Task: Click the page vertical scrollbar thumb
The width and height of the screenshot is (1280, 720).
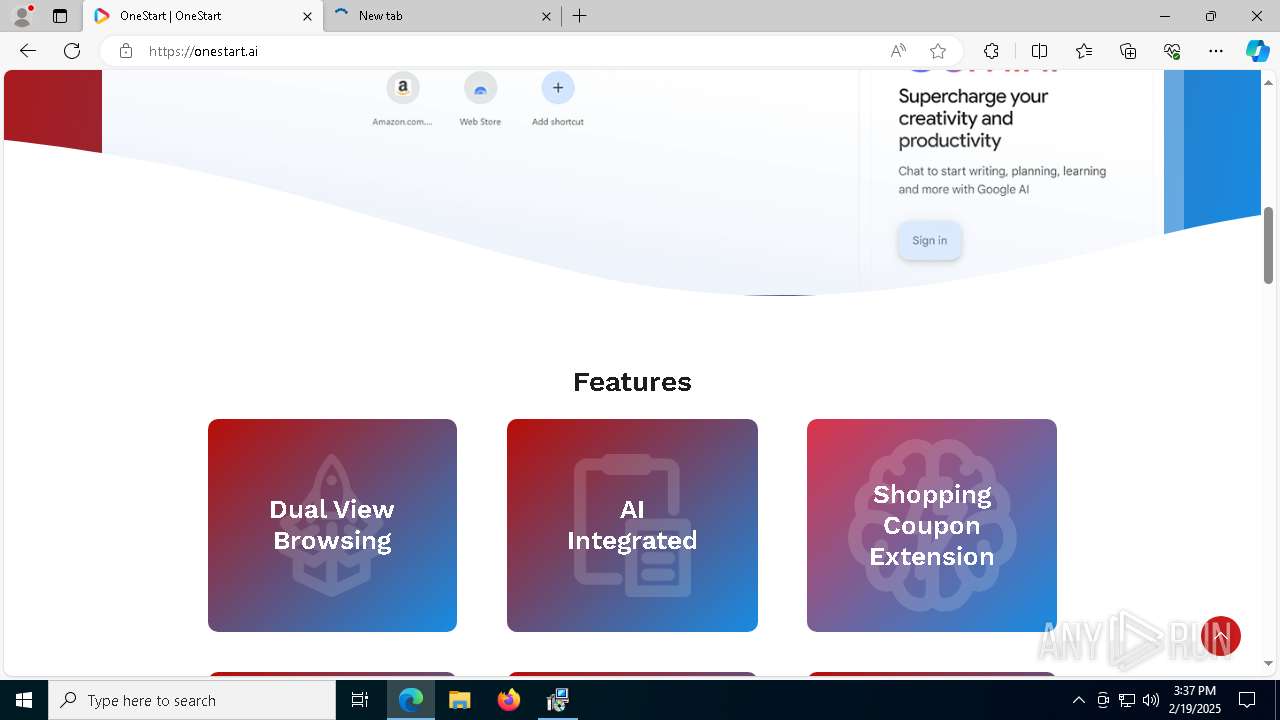Action: point(1268,245)
